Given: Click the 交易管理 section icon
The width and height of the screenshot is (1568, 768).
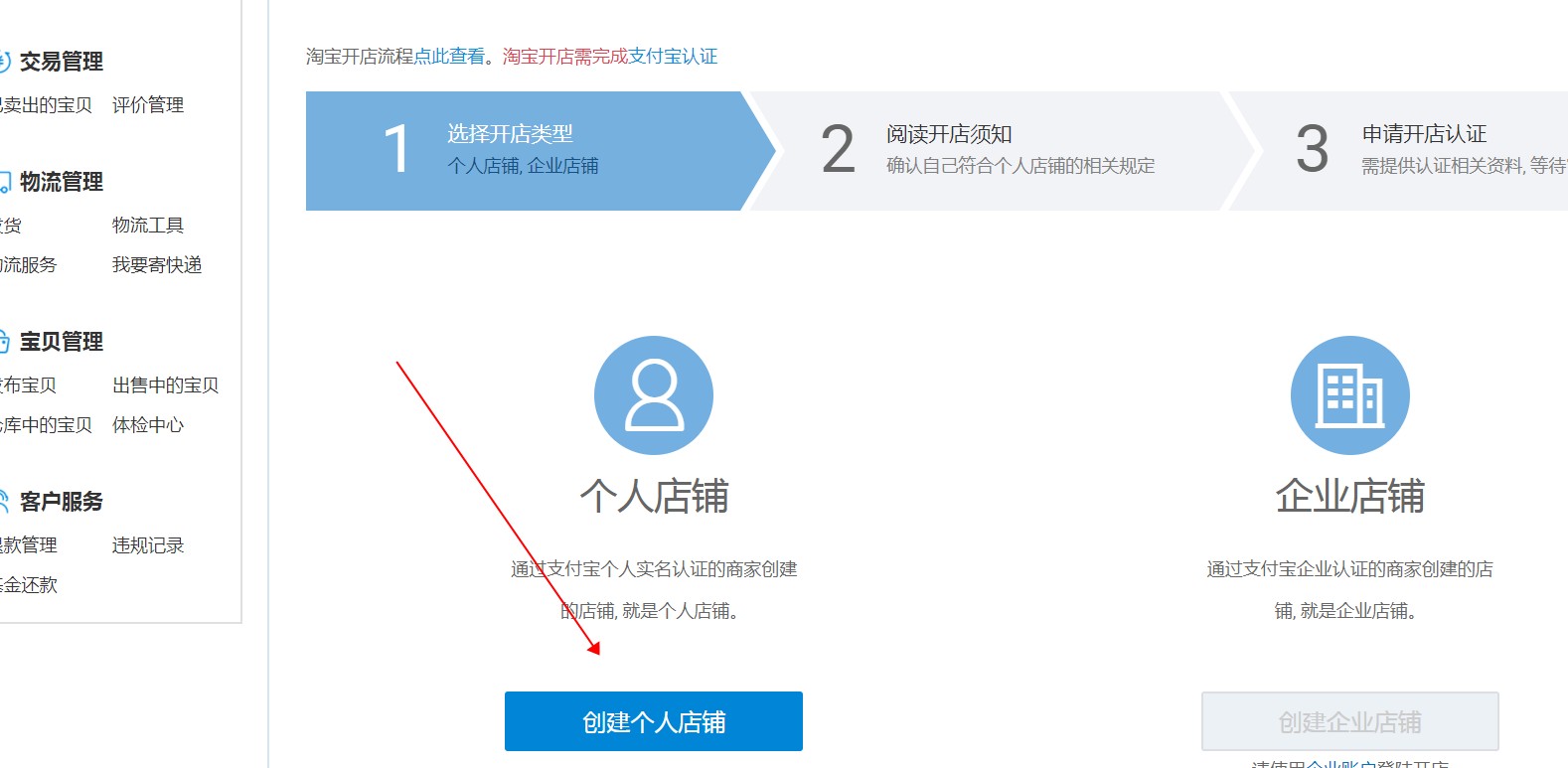Looking at the screenshot, I should pyautogui.click(x=5, y=63).
